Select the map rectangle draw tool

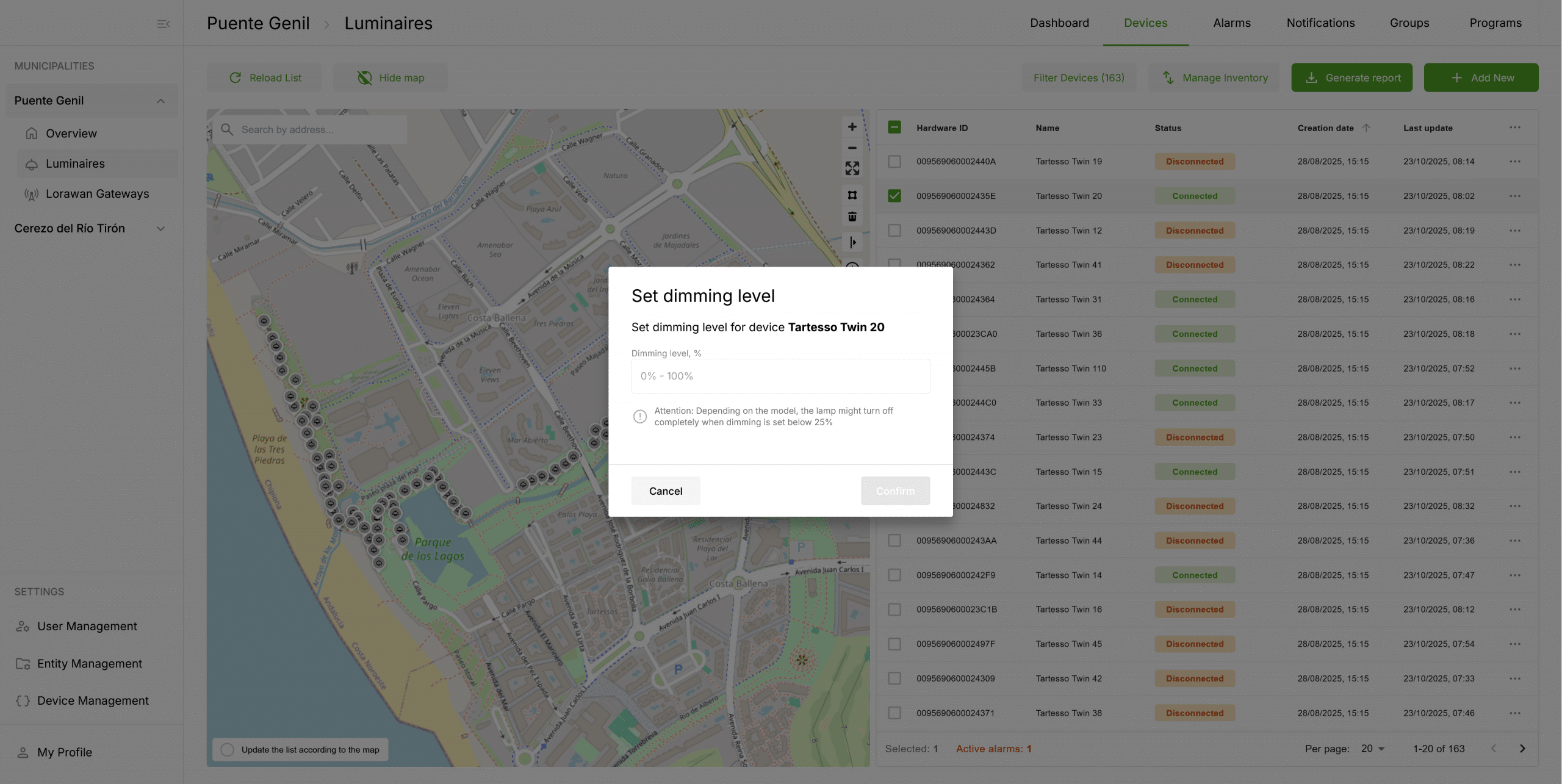coord(852,195)
